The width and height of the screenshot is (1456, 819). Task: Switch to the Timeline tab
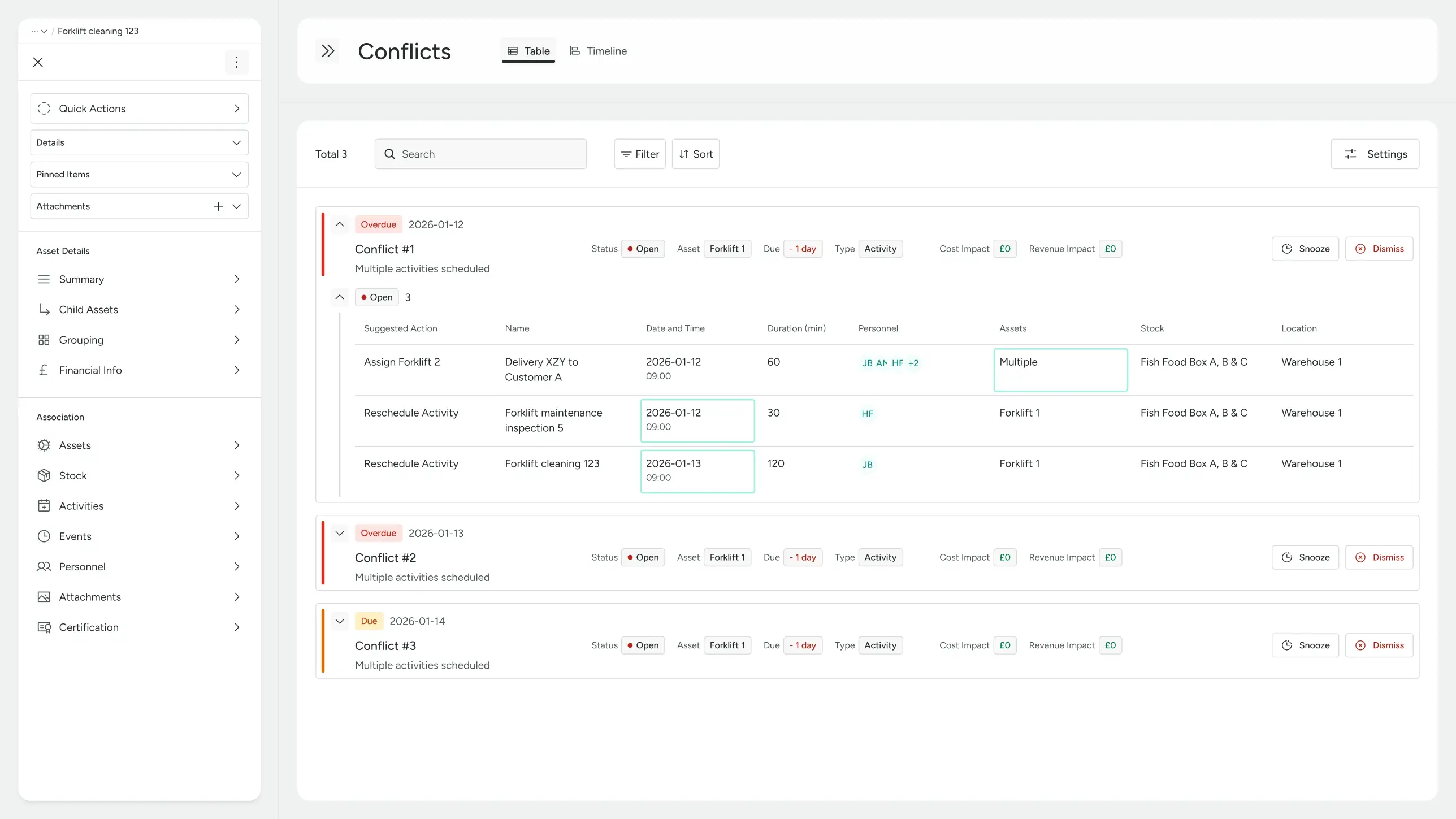(598, 50)
